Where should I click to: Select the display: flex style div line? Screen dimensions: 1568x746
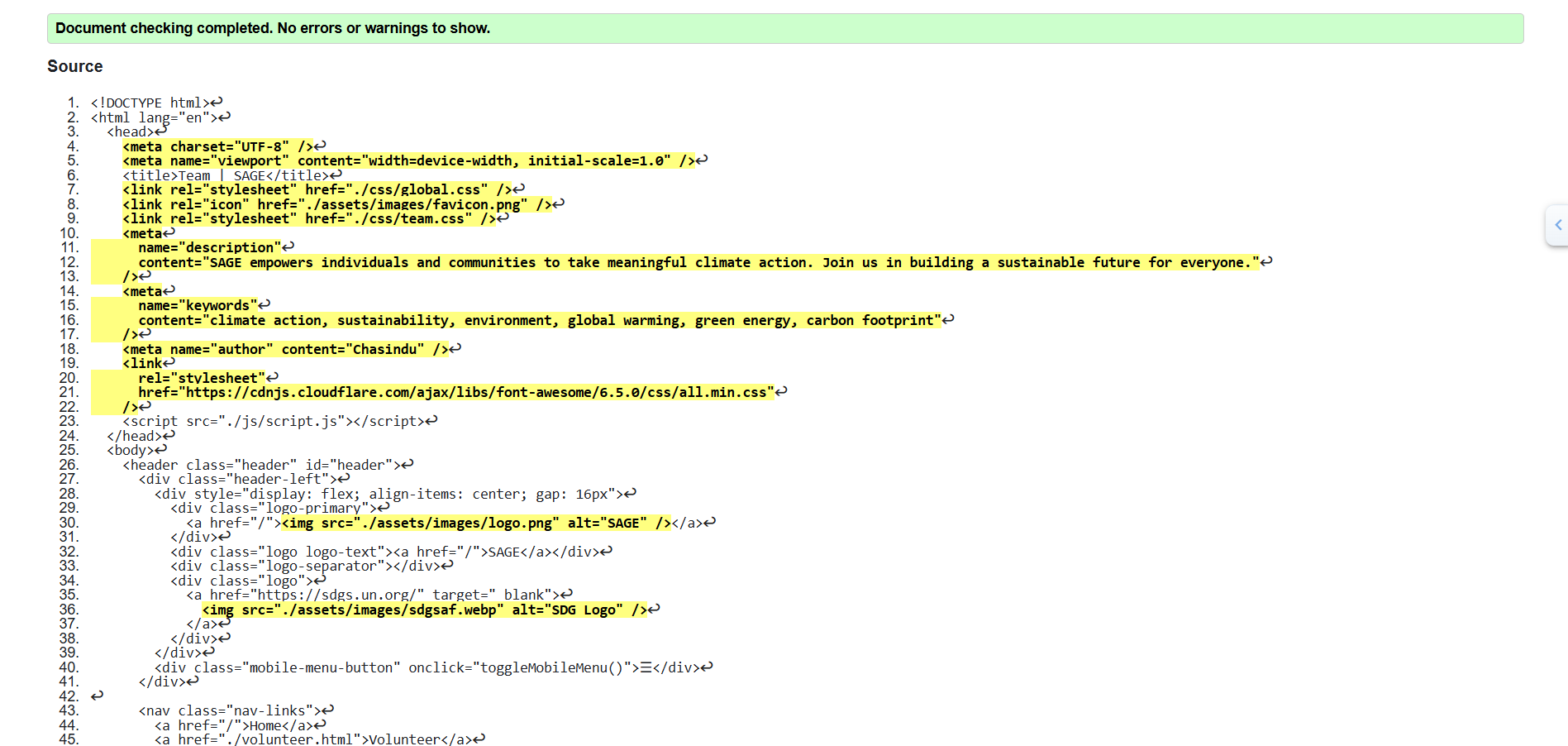[395, 494]
